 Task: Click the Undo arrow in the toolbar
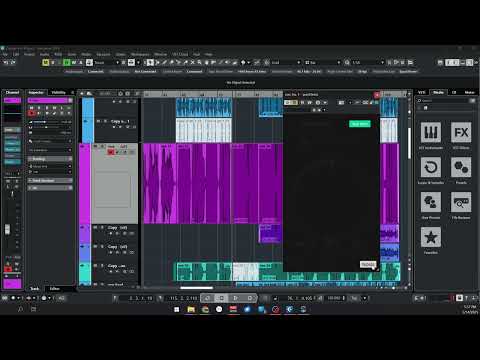click(x=6, y=62)
